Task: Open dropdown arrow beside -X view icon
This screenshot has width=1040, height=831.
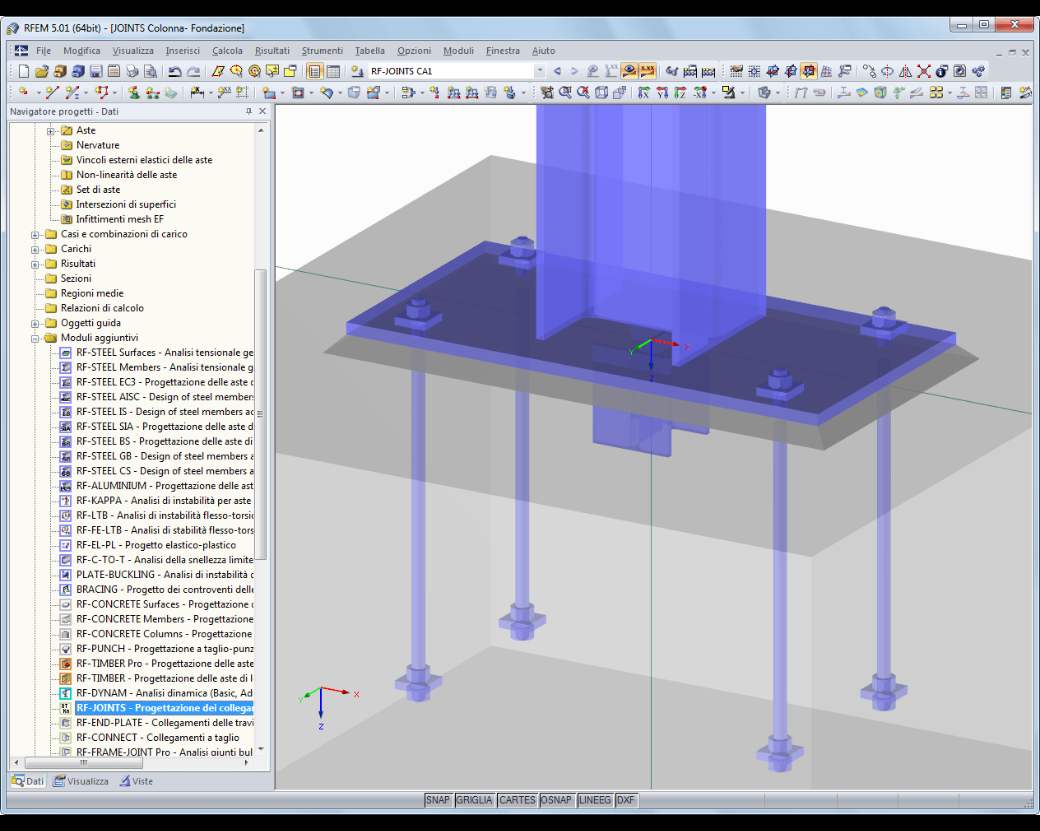Action: [713, 92]
